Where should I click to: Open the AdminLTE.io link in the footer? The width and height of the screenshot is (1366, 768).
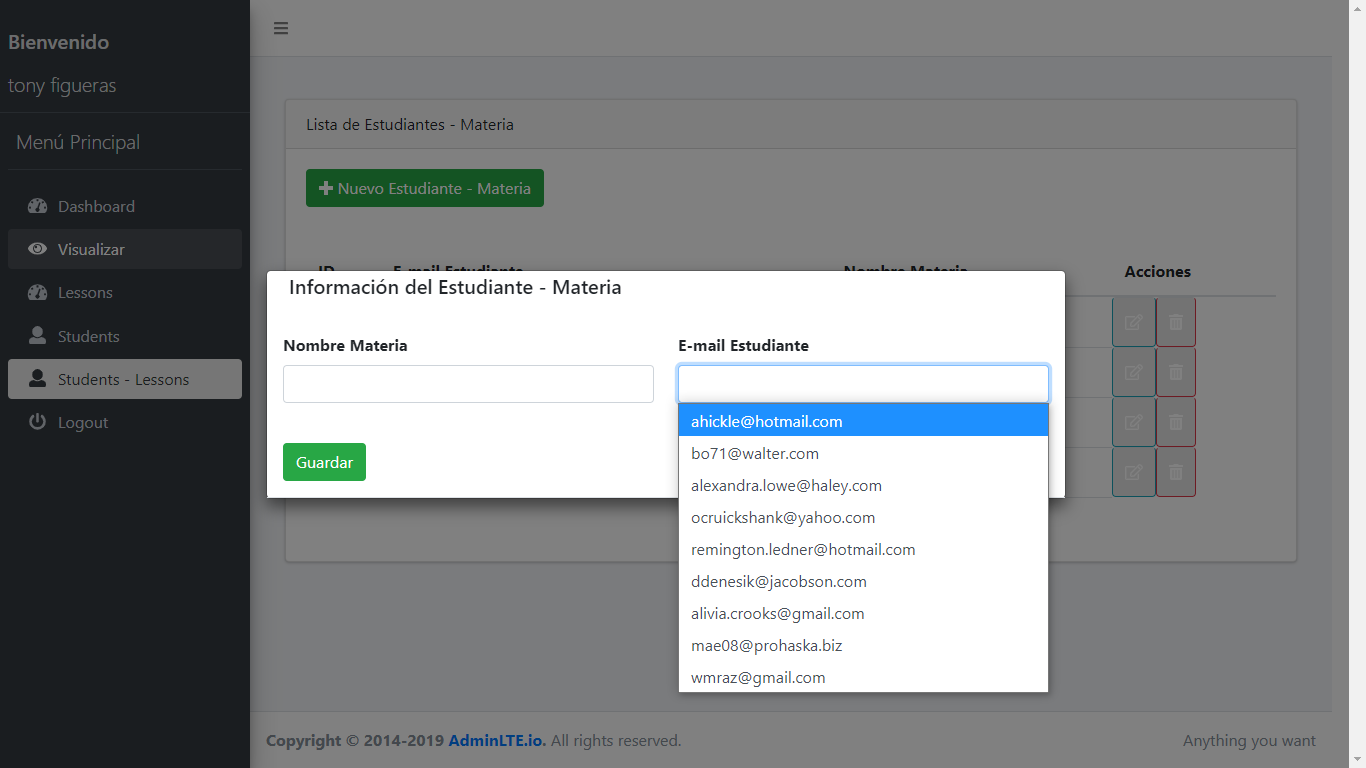pos(495,740)
